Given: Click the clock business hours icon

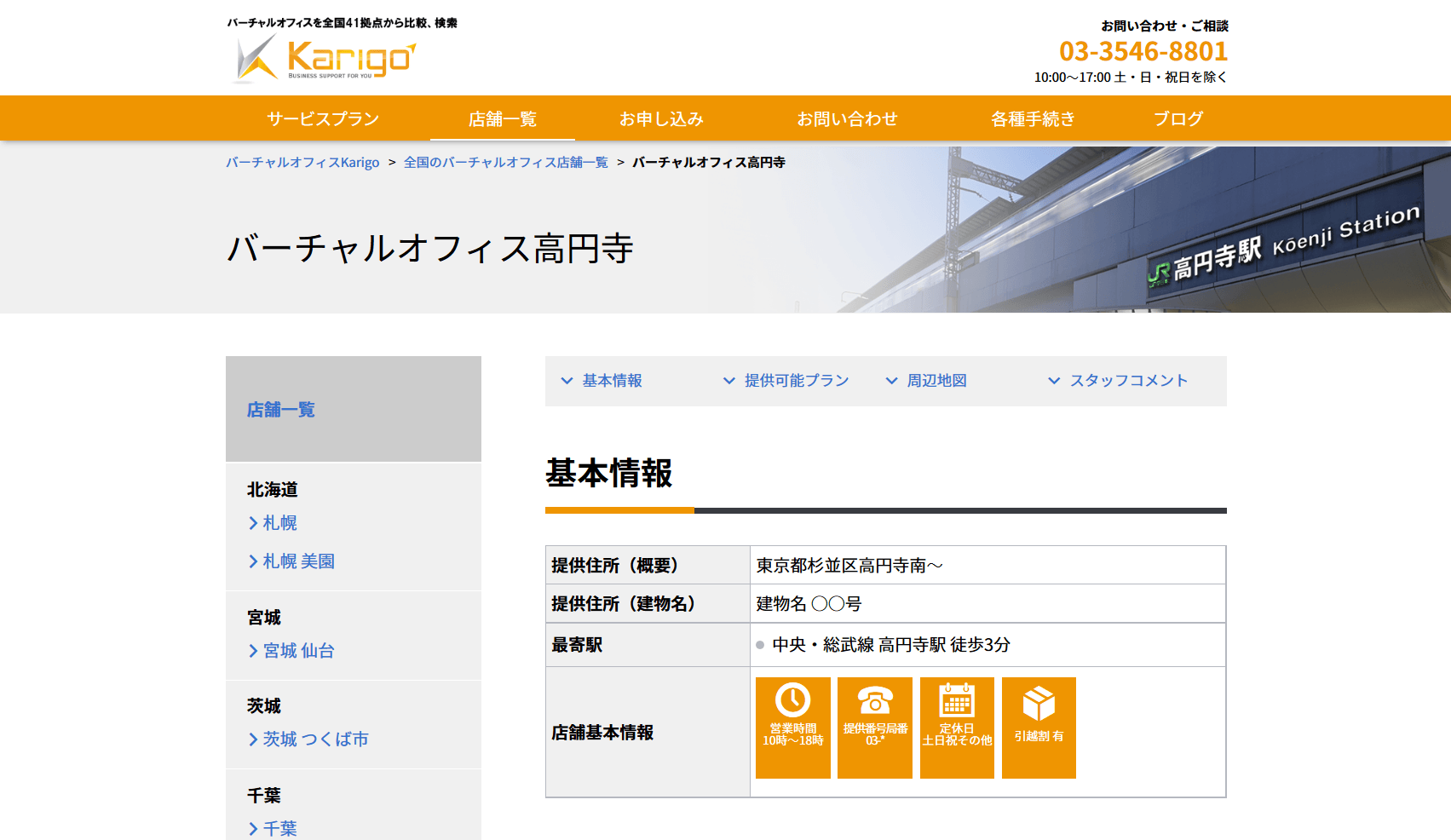Looking at the screenshot, I should 792,701.
